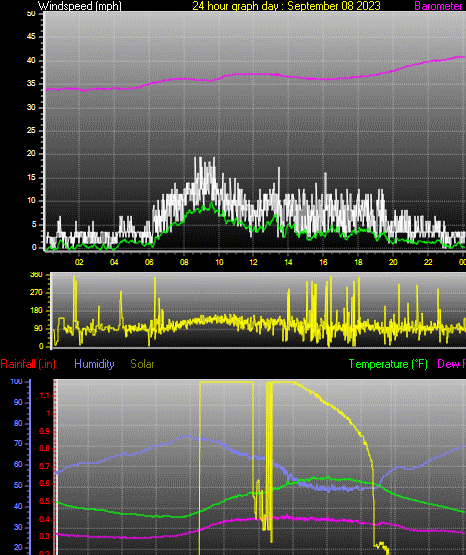Click the 100 value on humidity axis
Screen dimensions: 466x555
coord(16,381)
